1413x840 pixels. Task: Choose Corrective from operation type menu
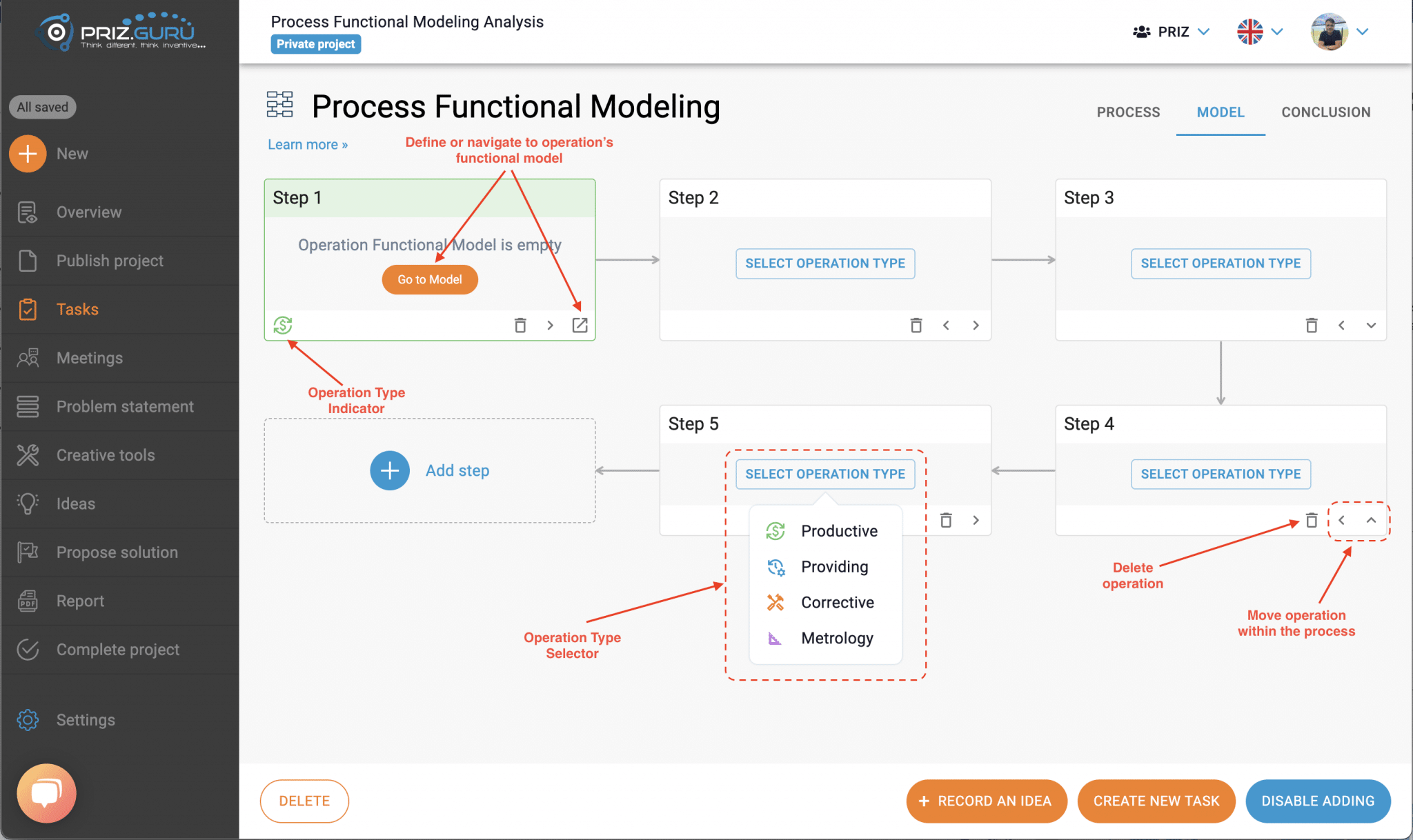pos(837,603)
